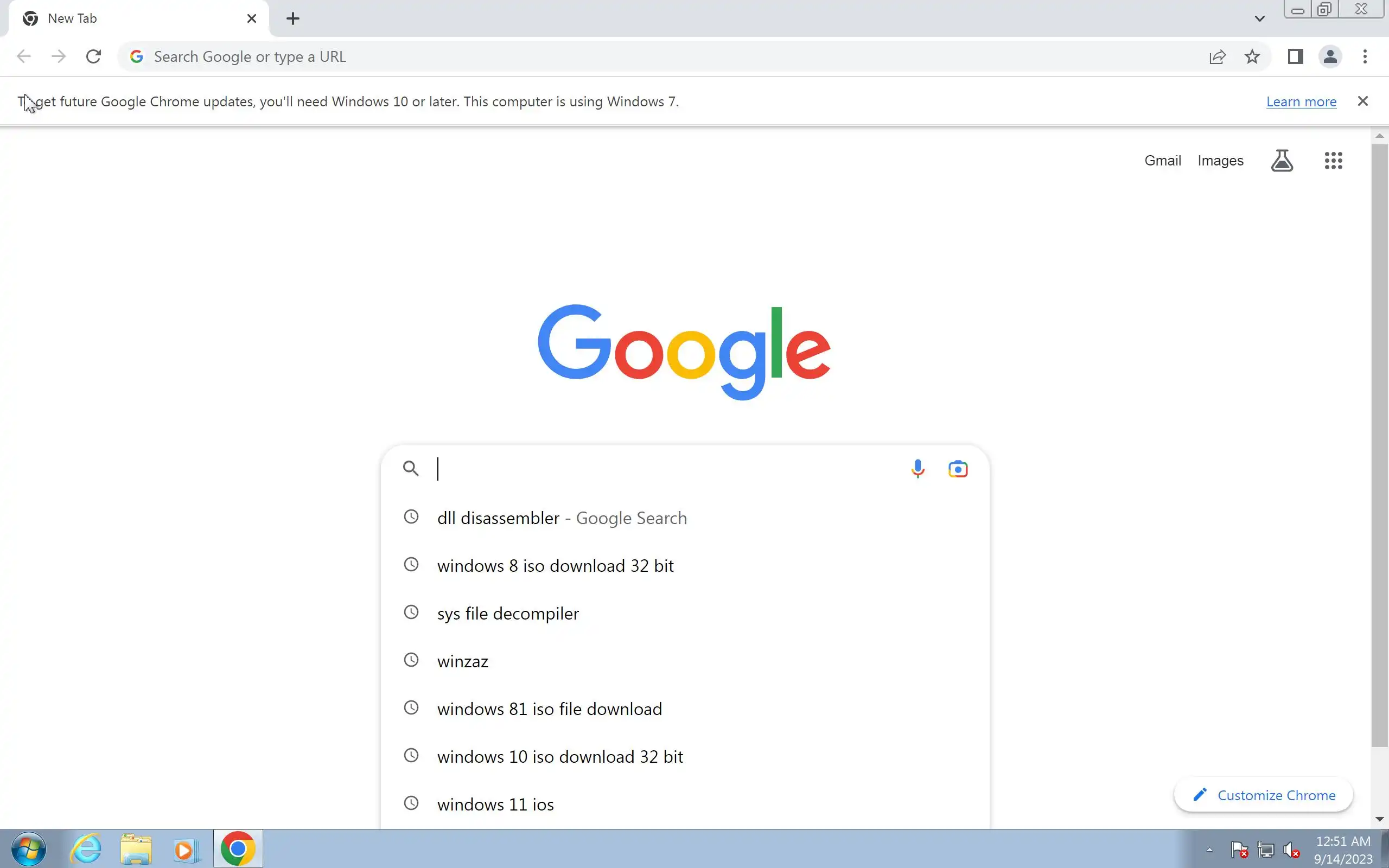Click the Learn more link

[1301, 101]
